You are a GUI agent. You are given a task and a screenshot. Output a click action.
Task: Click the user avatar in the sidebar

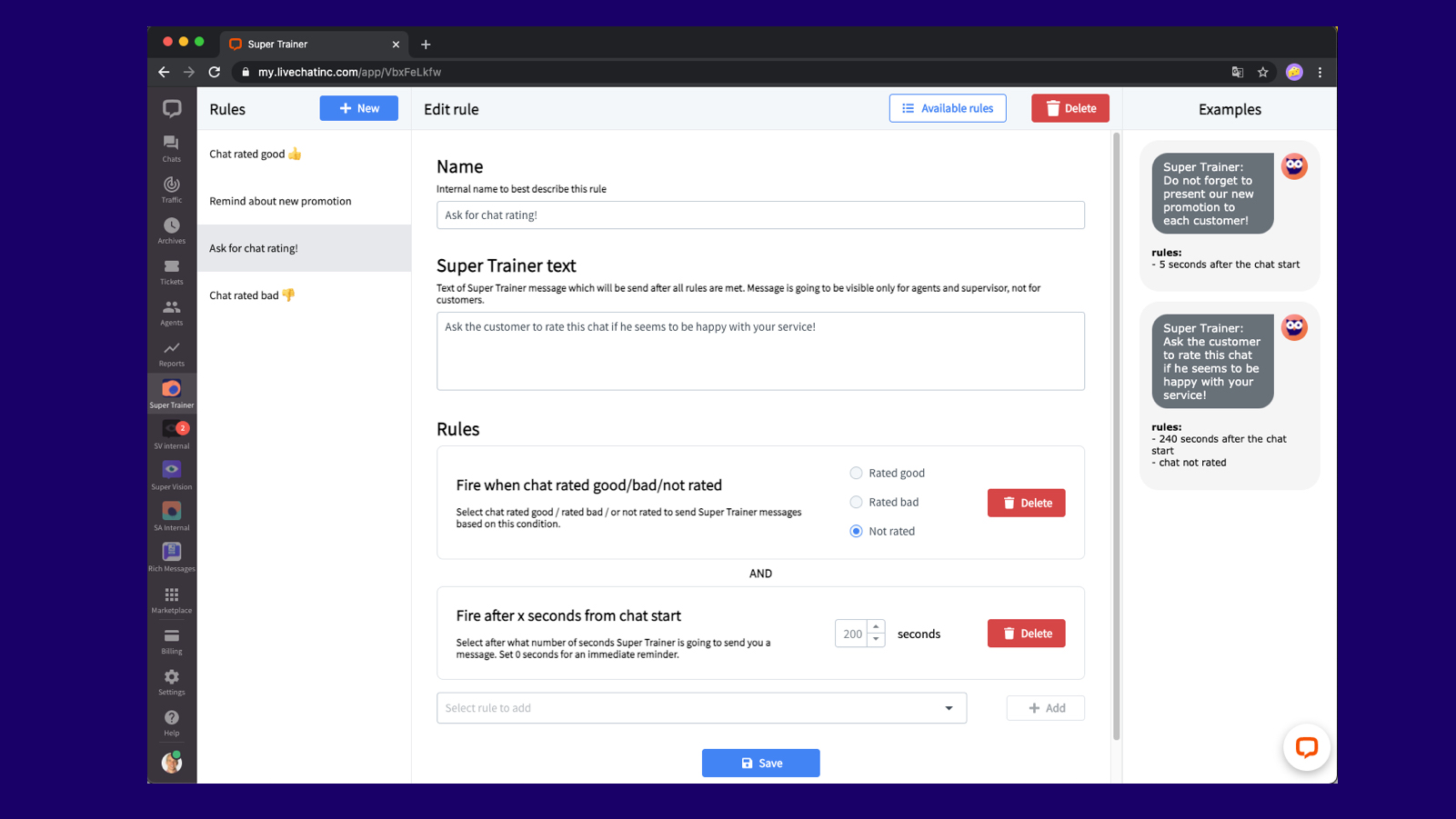point(172,762)
